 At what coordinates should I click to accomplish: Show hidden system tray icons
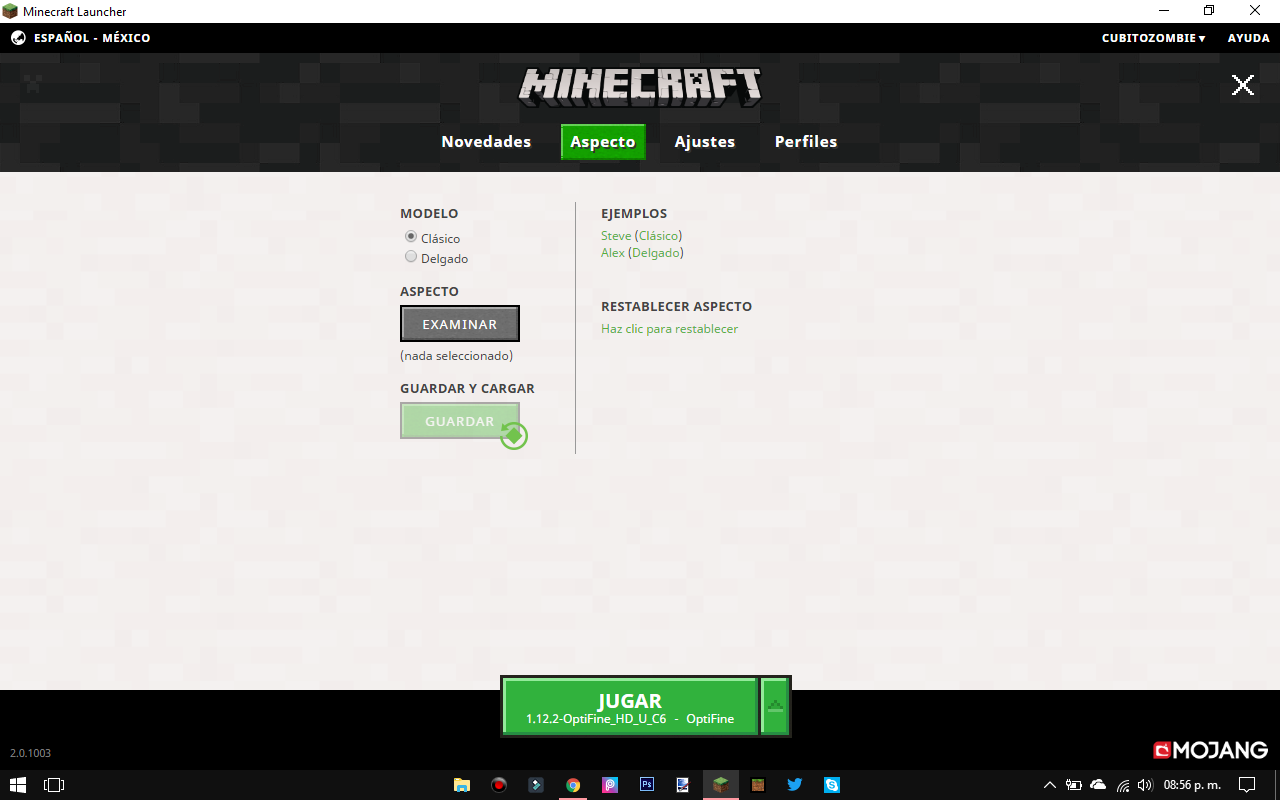[1049, 785]
